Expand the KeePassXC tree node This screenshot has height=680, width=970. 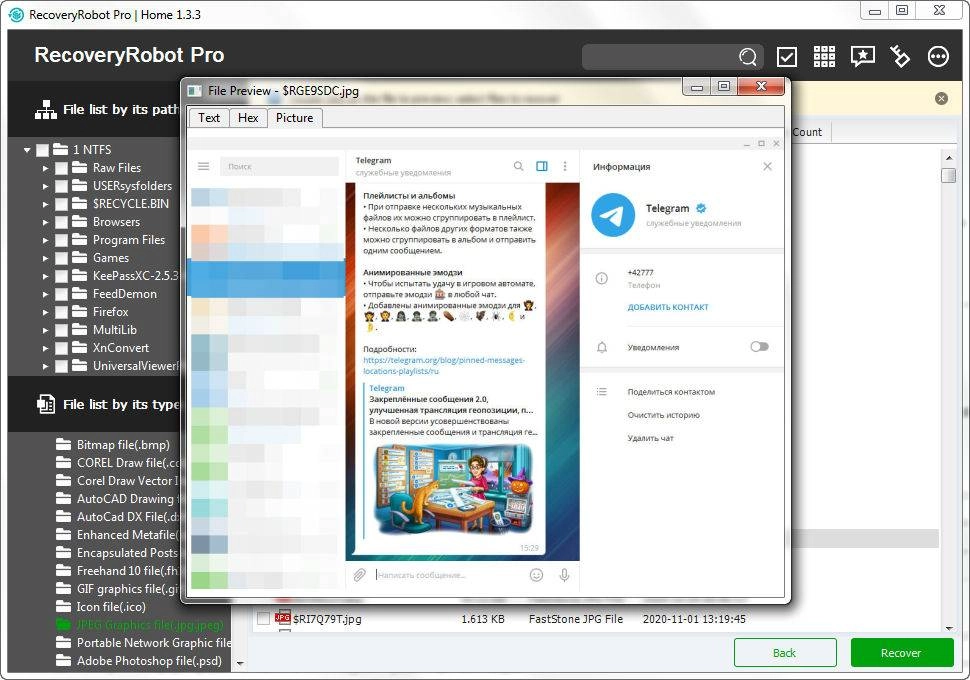point(45,276)
